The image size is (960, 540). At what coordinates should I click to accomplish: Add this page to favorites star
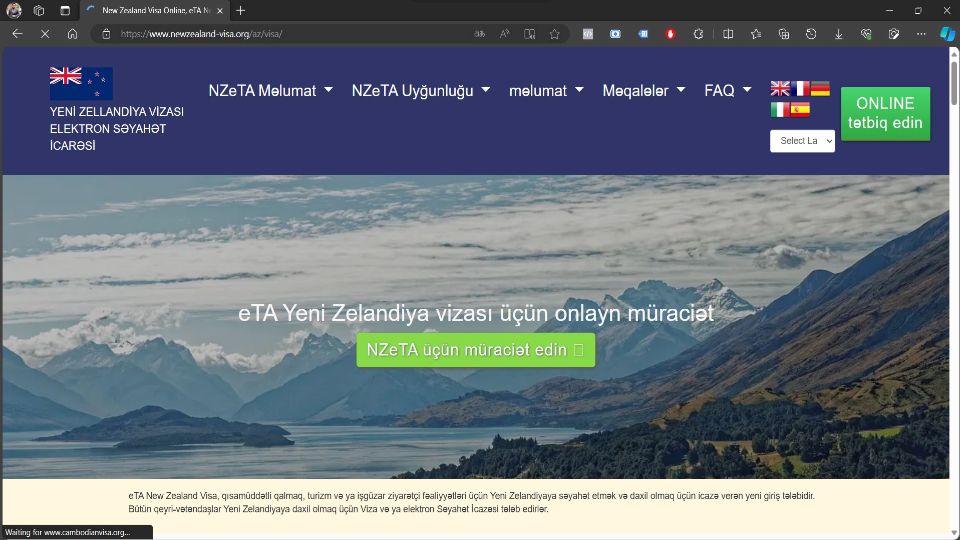click(x=555, y=34)
